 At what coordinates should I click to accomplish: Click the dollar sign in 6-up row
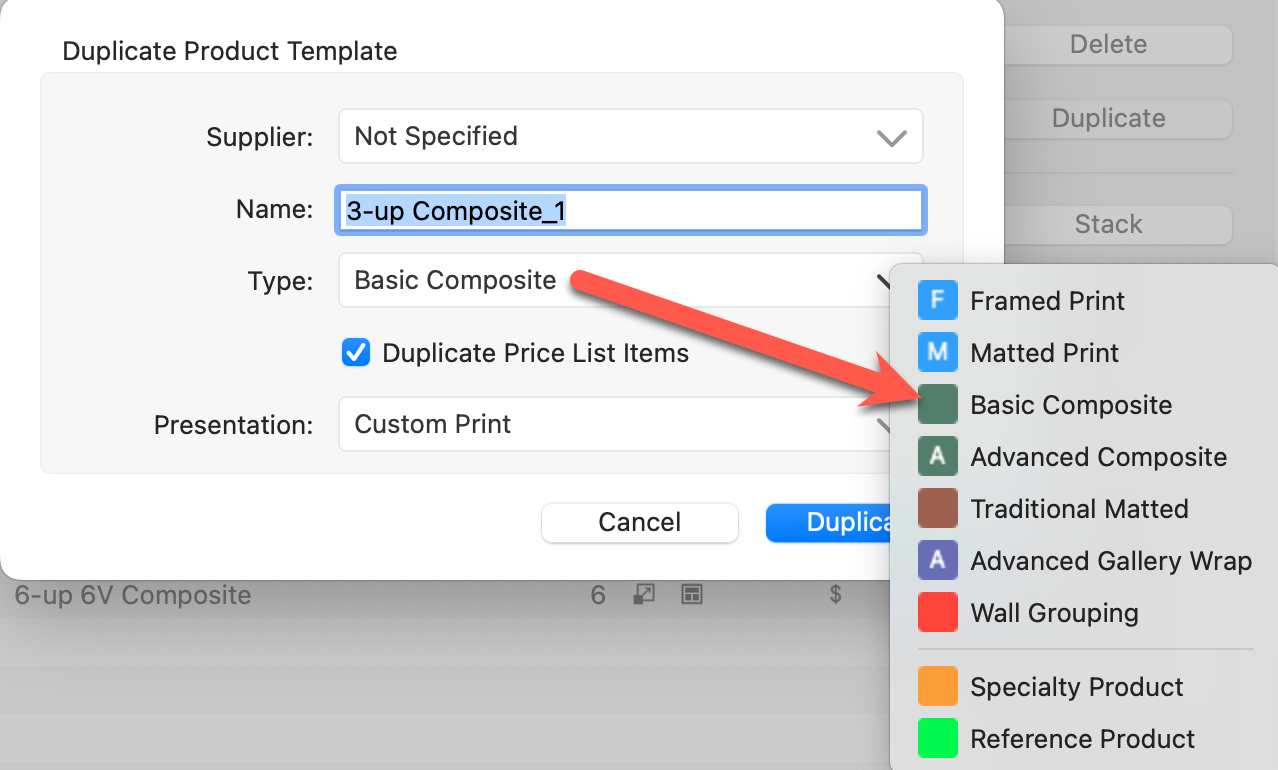[835, 595]
